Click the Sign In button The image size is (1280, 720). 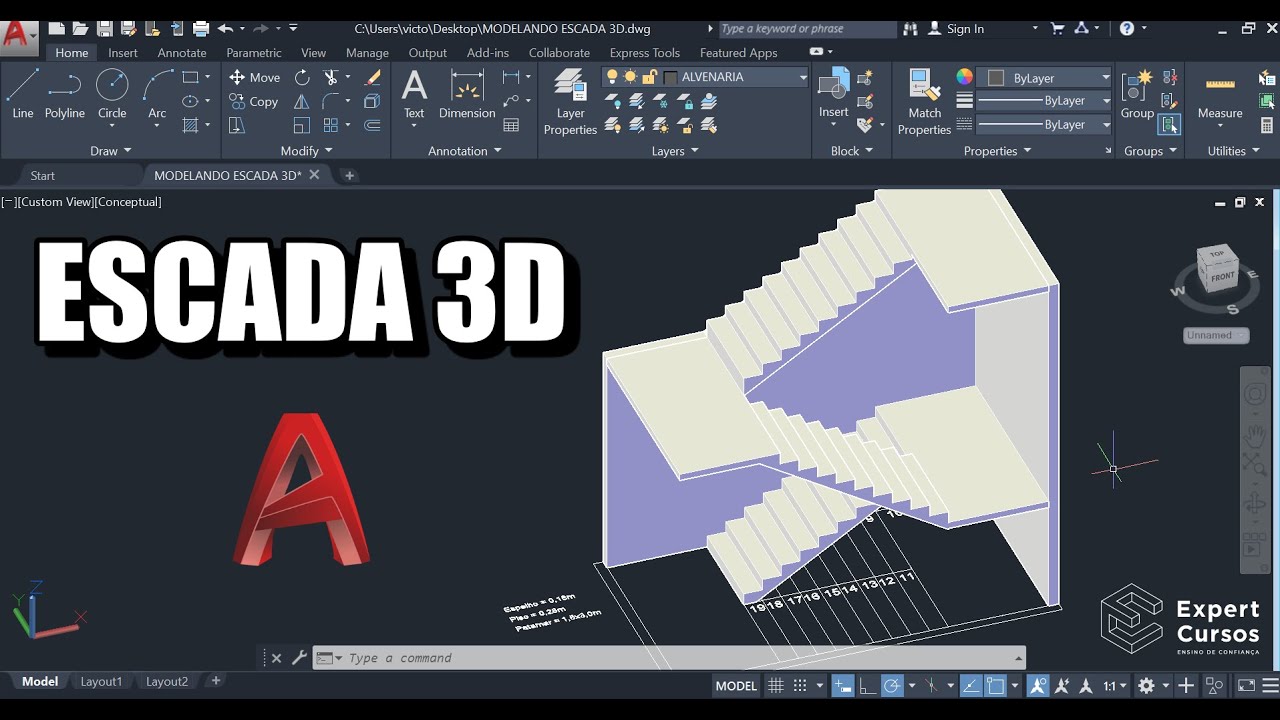point(956,29)
